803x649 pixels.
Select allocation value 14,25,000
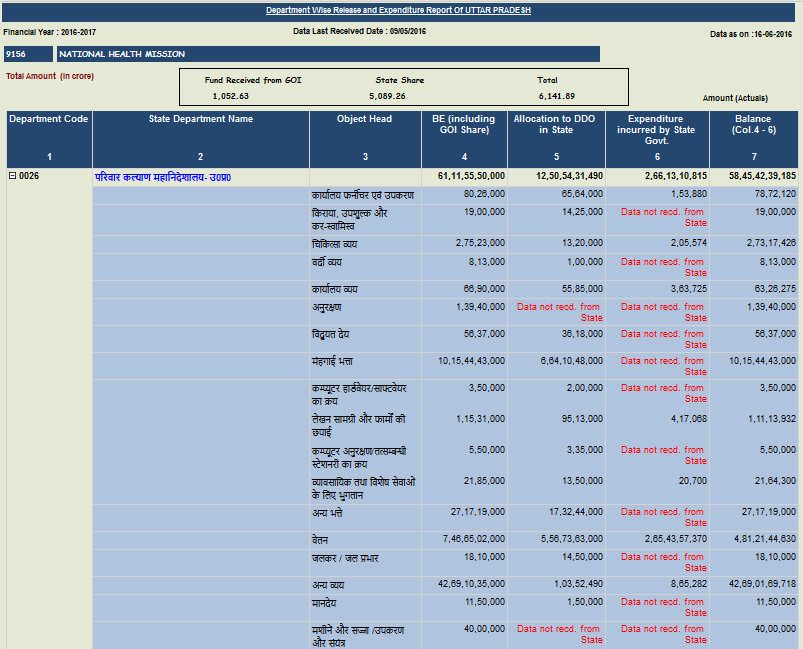coord(582,212)
